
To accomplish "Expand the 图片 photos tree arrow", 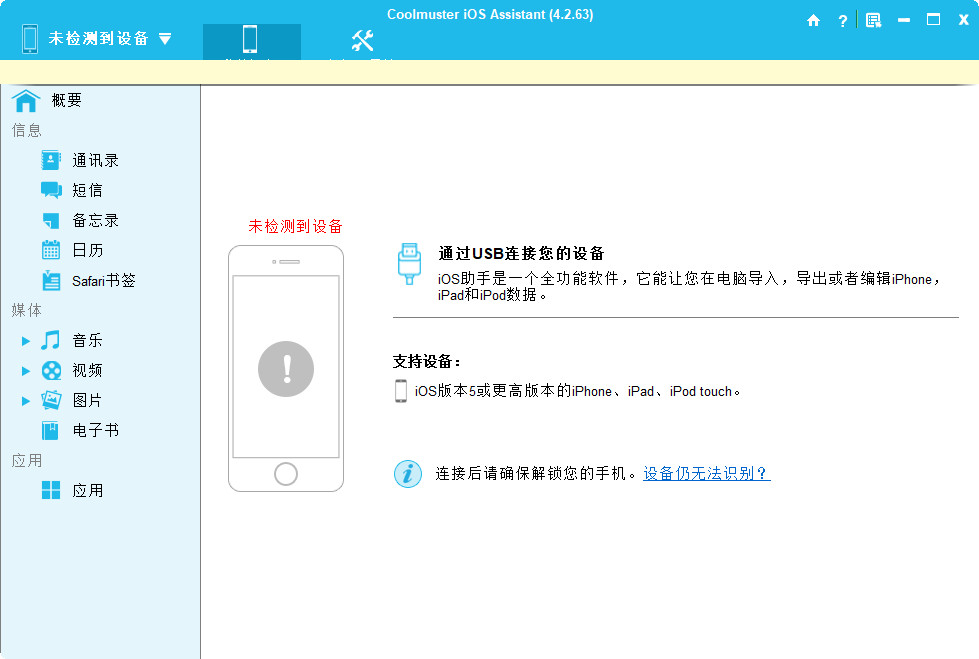I will click(x=26, y=401).
